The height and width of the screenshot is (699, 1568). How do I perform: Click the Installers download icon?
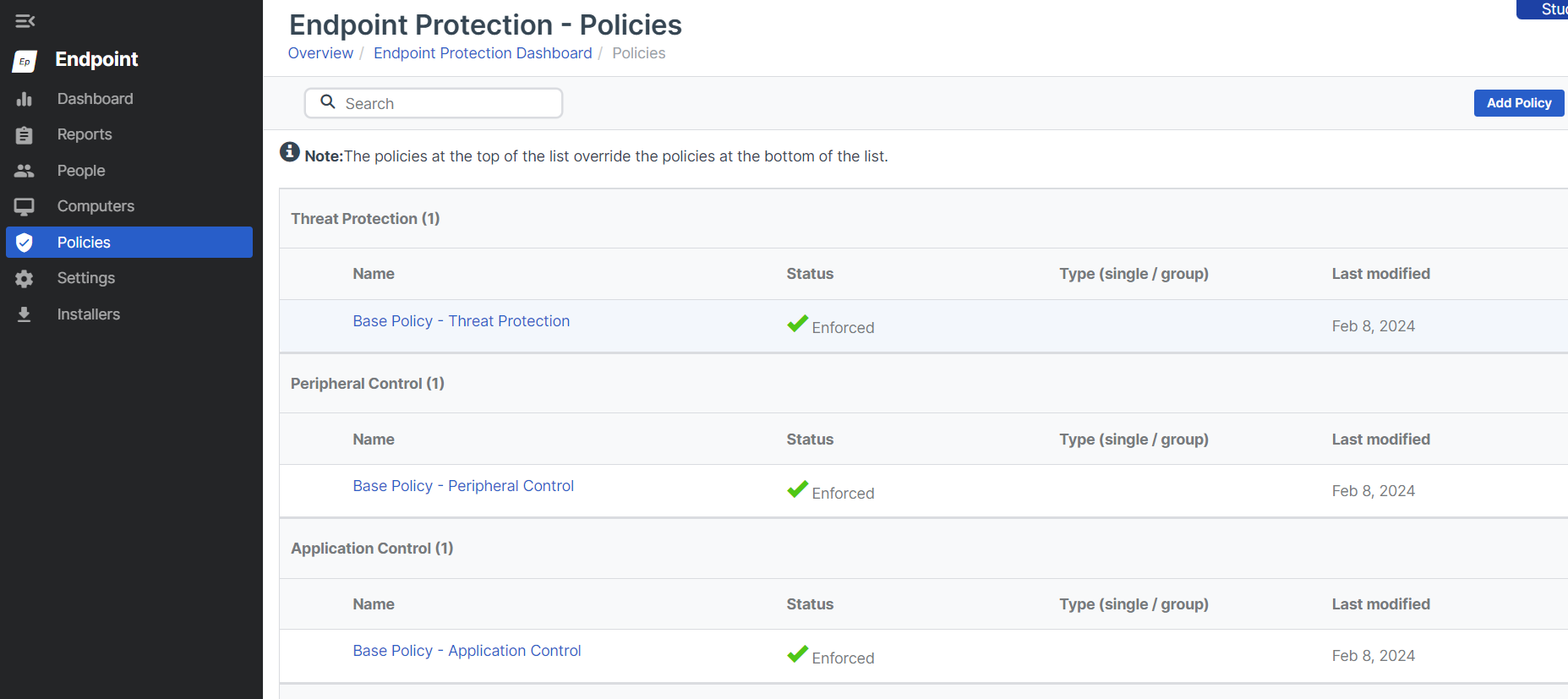click(x=25, y=314)
